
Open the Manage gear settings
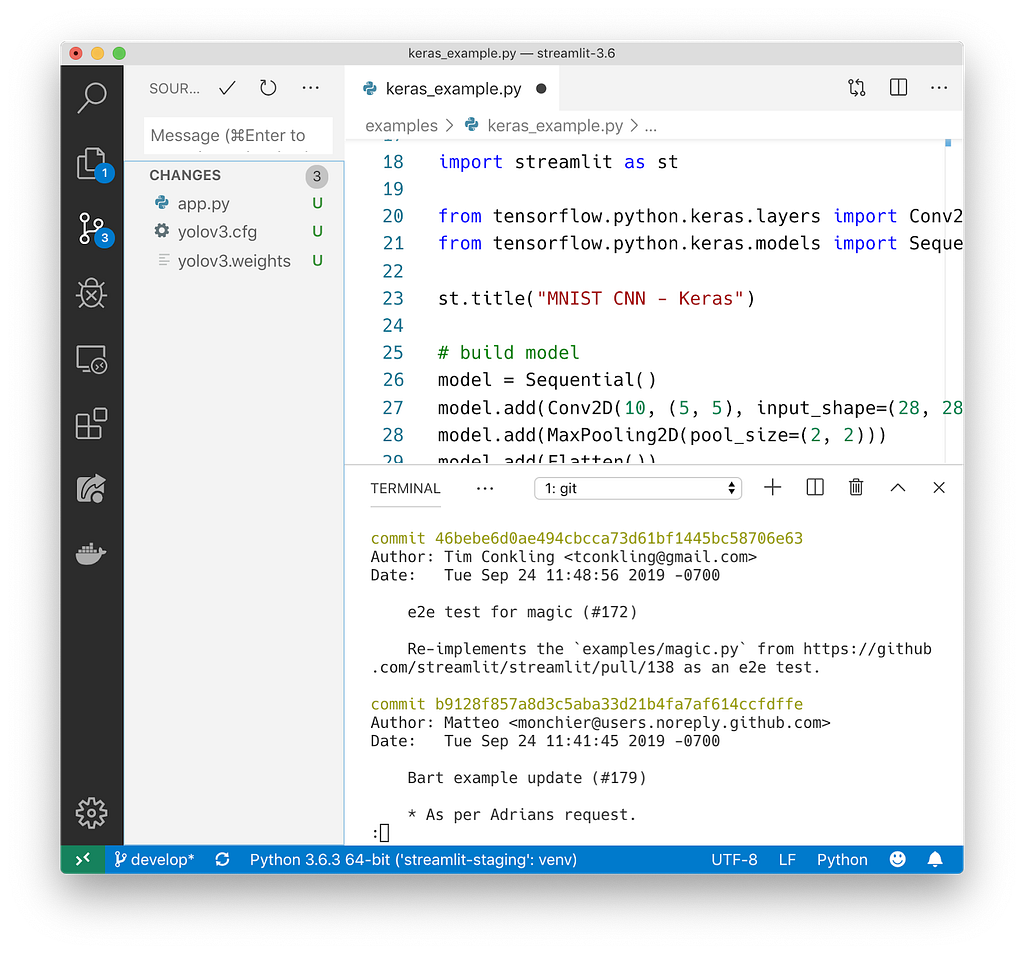click(x=91, y=813)
